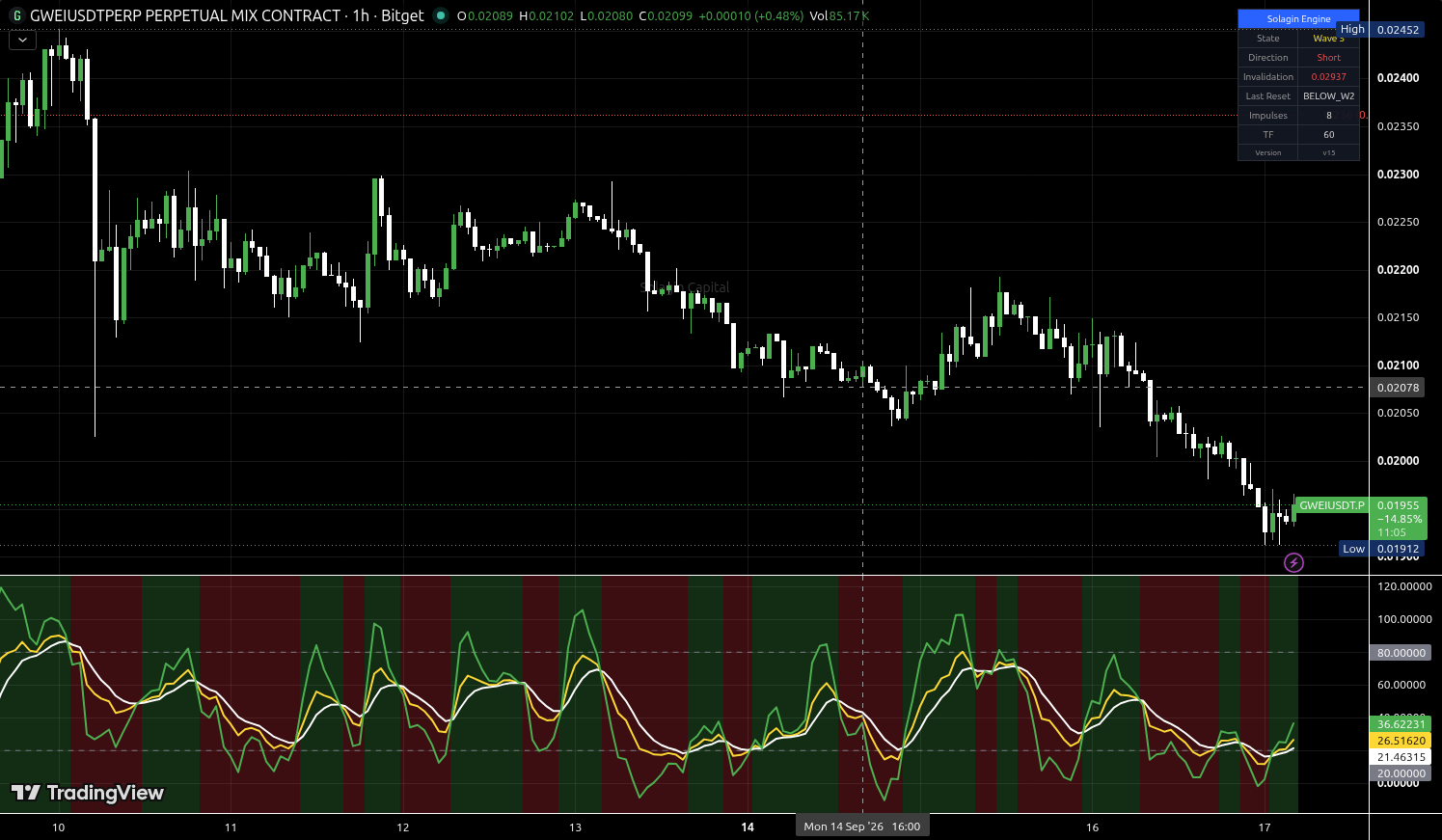Click the green market status dot
1442x840 pixels.
pyautogui.click(x=441, y=15)
